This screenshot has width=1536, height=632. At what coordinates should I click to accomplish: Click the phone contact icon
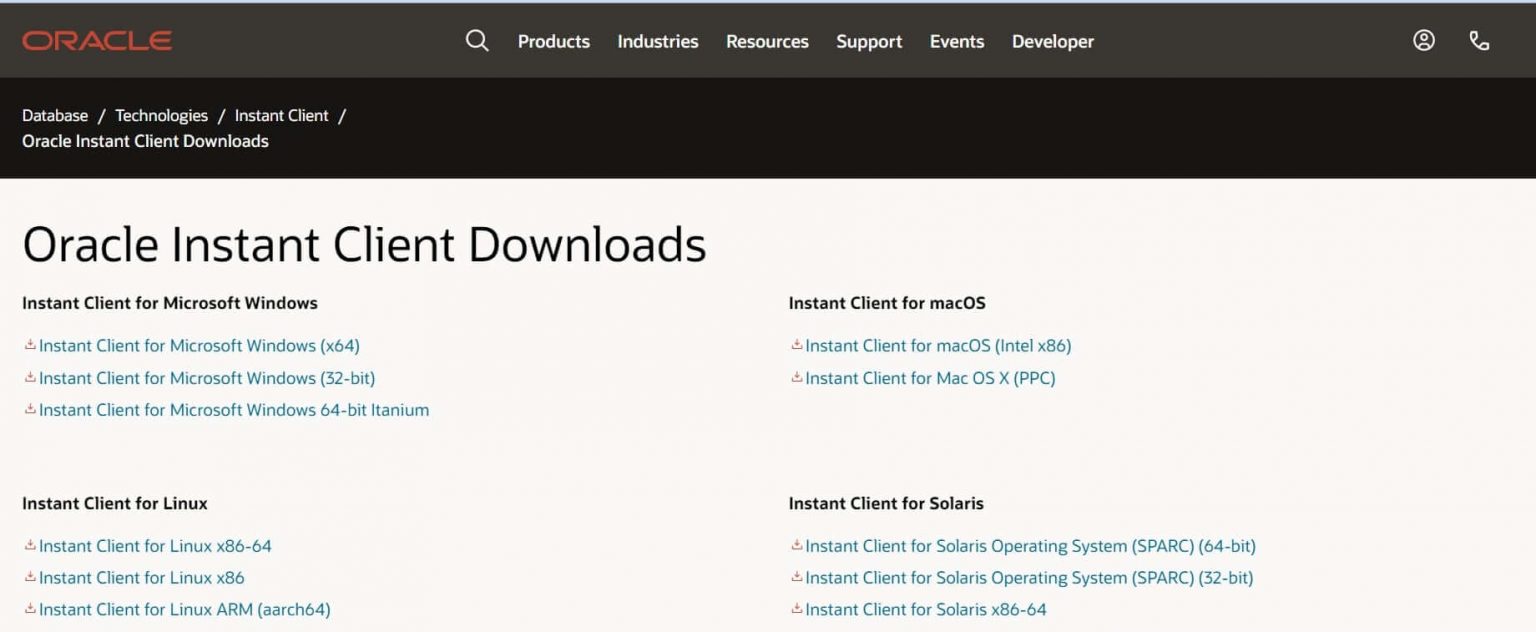[x=1479, y=41]
